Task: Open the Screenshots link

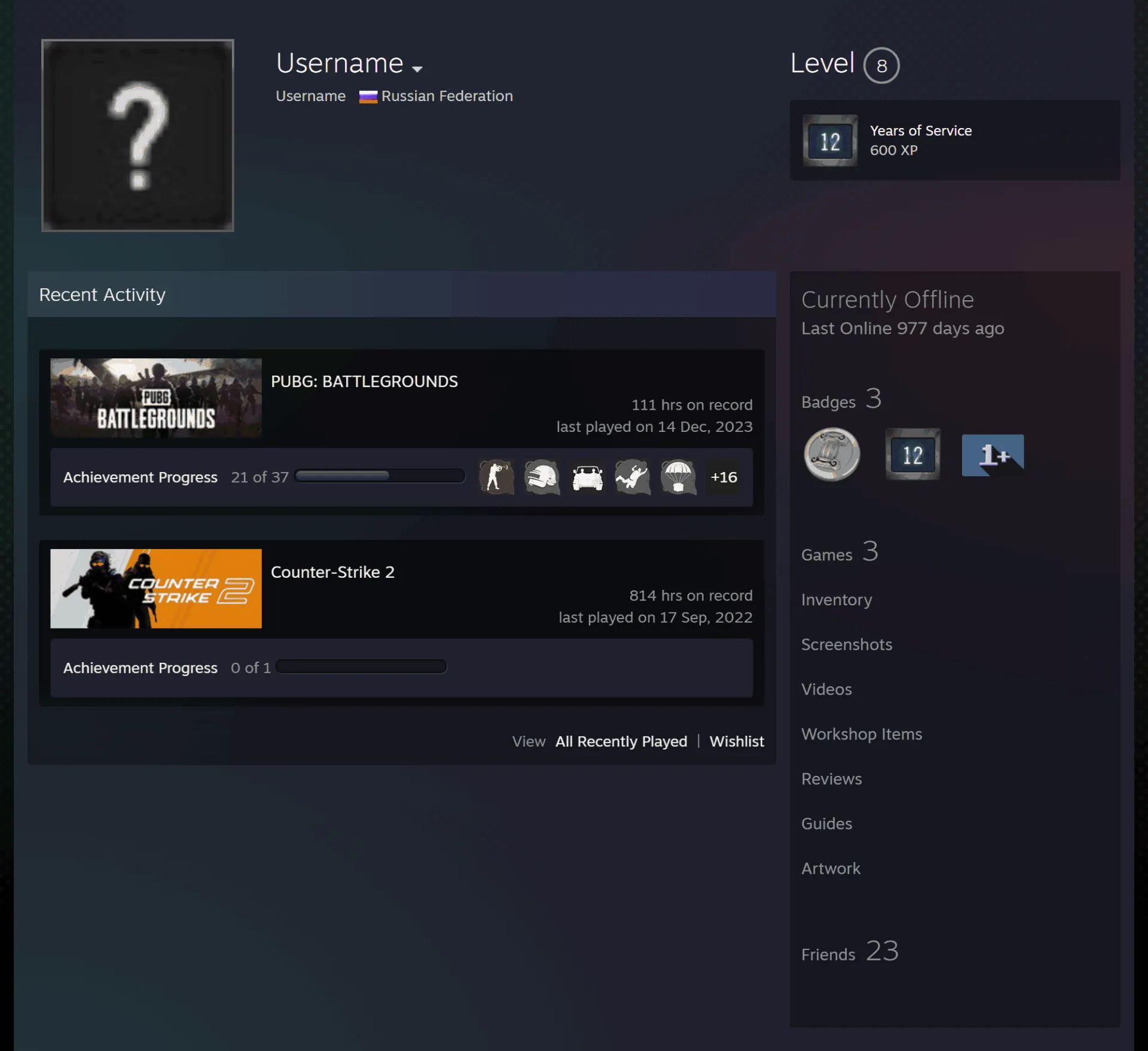Action: pyautogui.click(x=847, y=644)
